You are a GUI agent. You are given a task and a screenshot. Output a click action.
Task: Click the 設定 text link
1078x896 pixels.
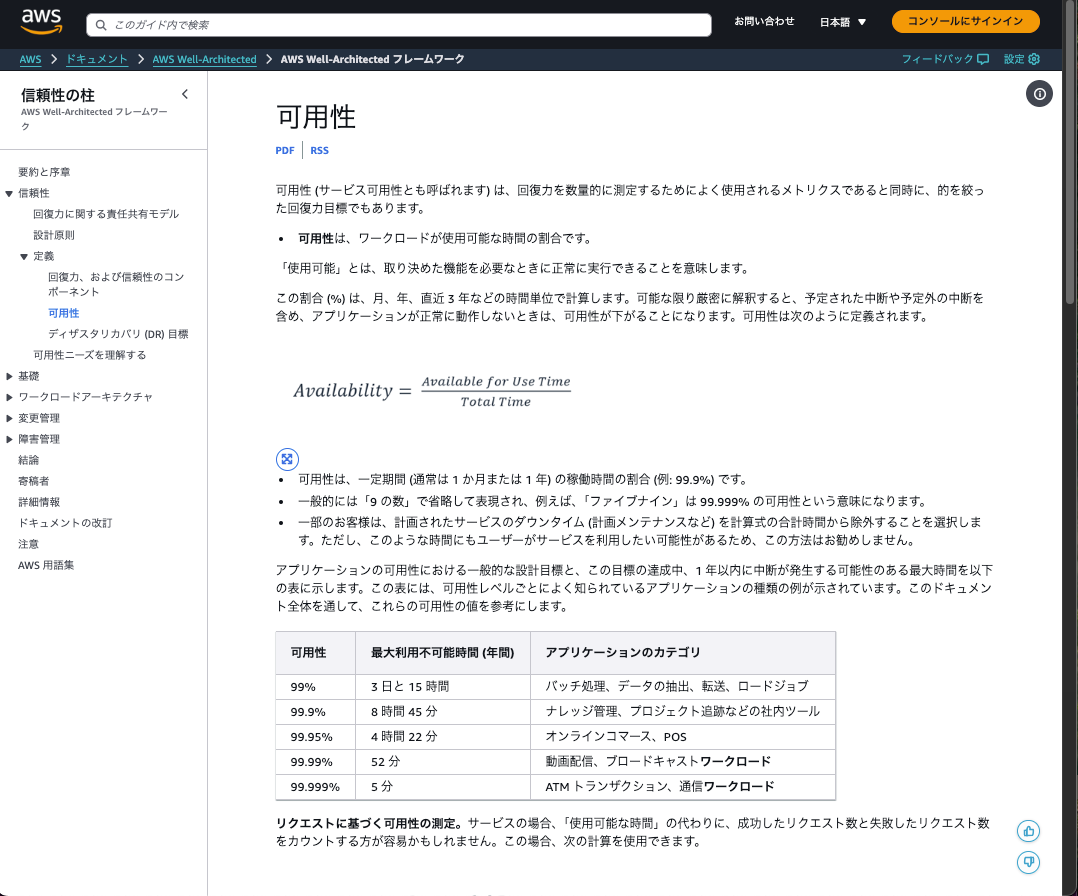click(x=1014, y=59)
